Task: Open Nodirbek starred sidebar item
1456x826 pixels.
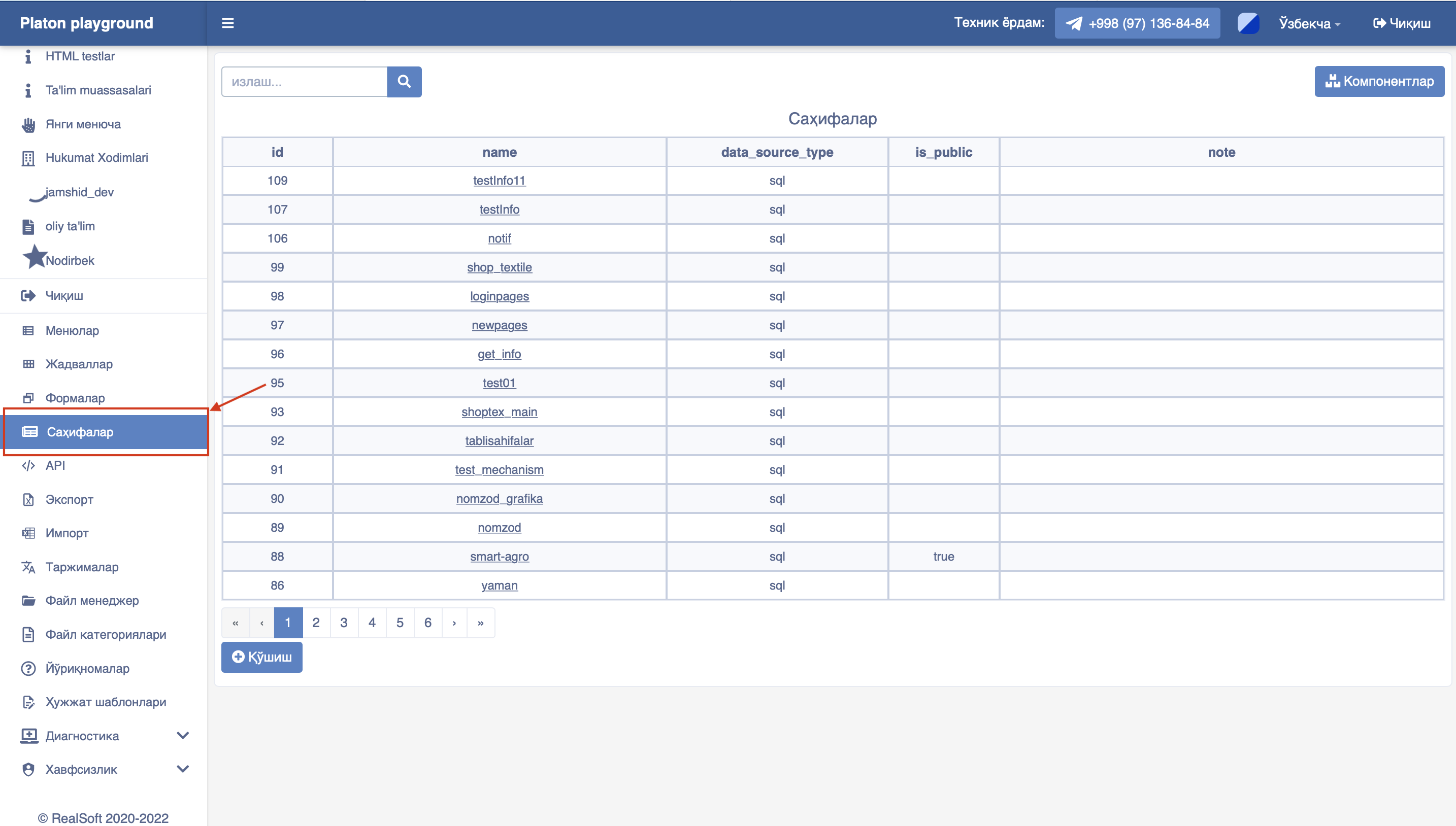Action: [70, 260]
